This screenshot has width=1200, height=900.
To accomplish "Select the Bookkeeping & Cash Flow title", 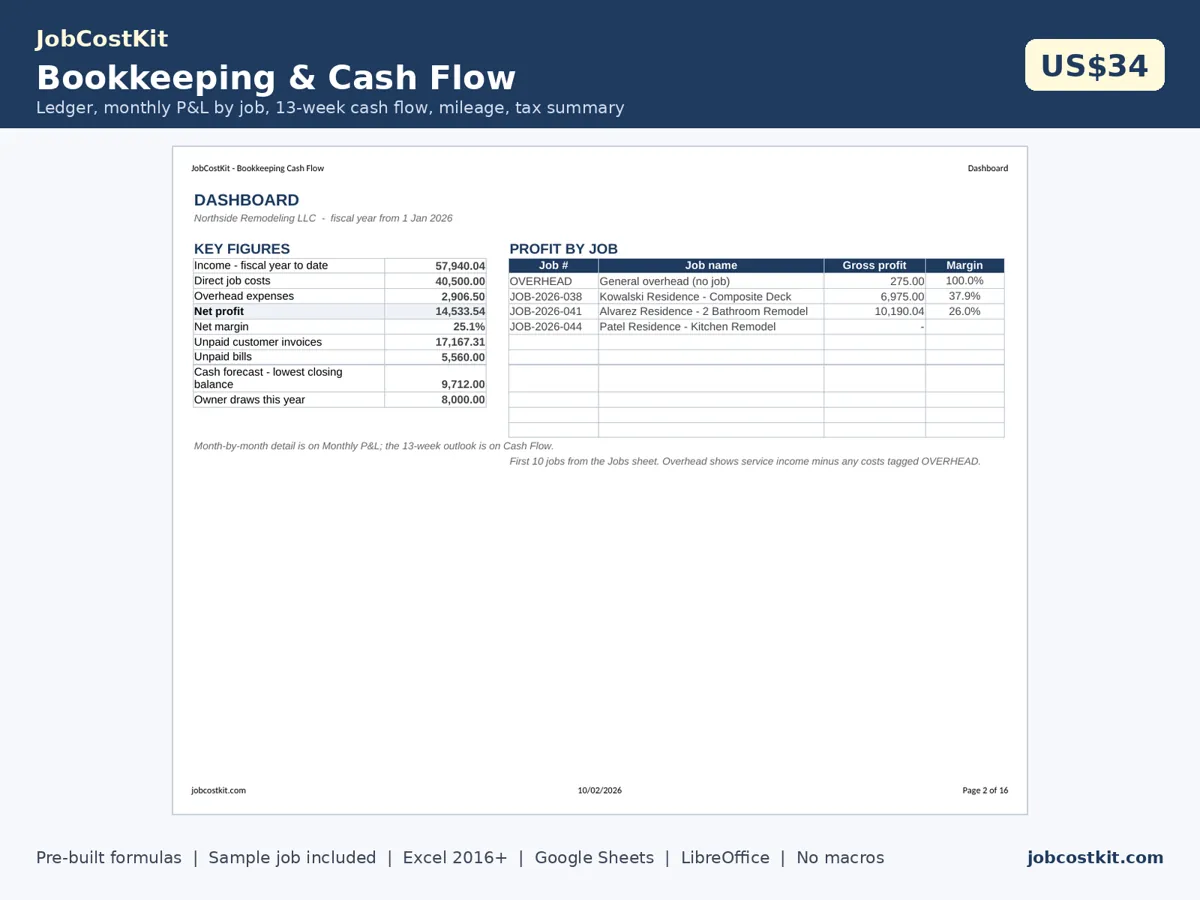I will (276, 78).
